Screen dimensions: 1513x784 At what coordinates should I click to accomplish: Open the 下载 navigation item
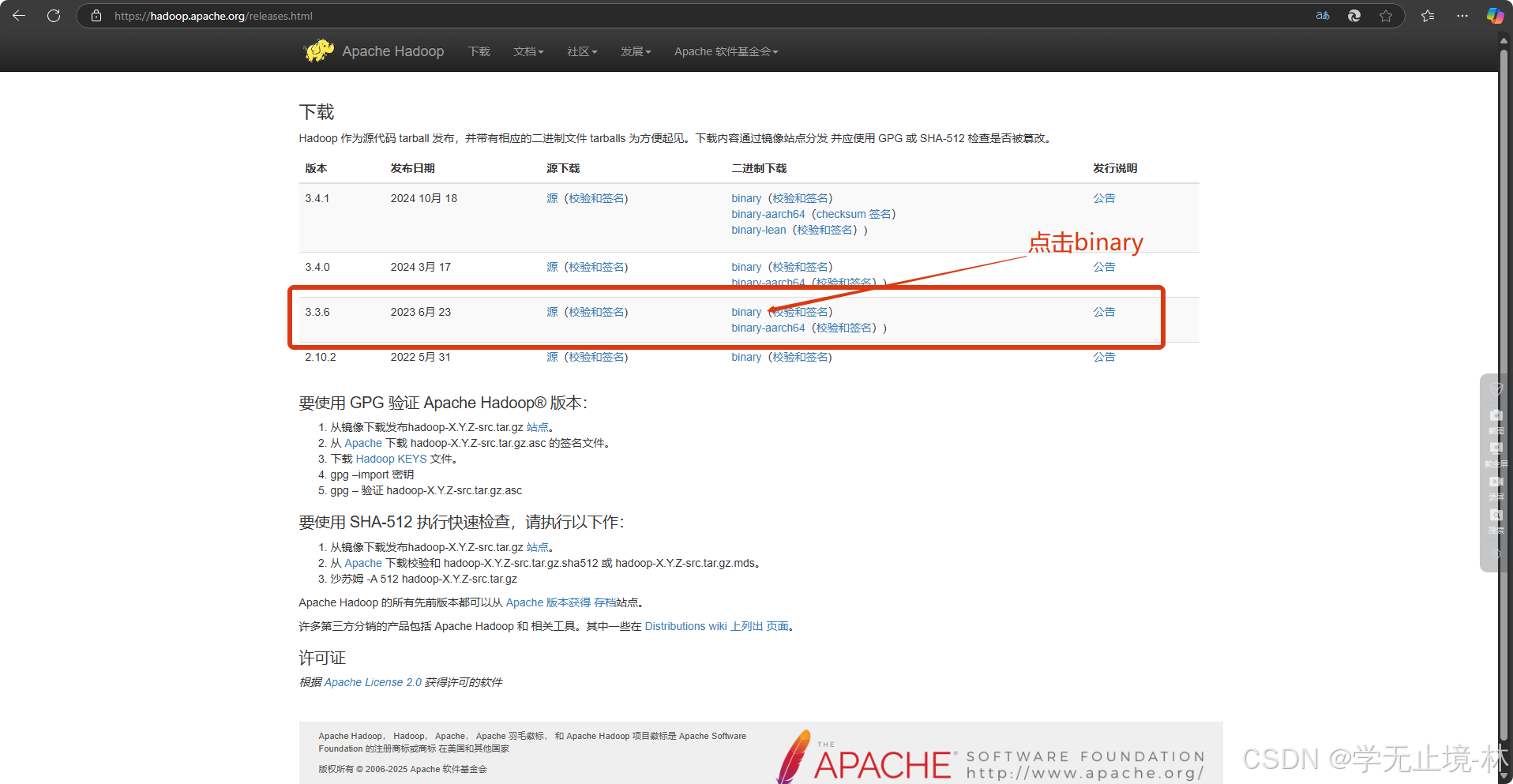tap(479, 51)
